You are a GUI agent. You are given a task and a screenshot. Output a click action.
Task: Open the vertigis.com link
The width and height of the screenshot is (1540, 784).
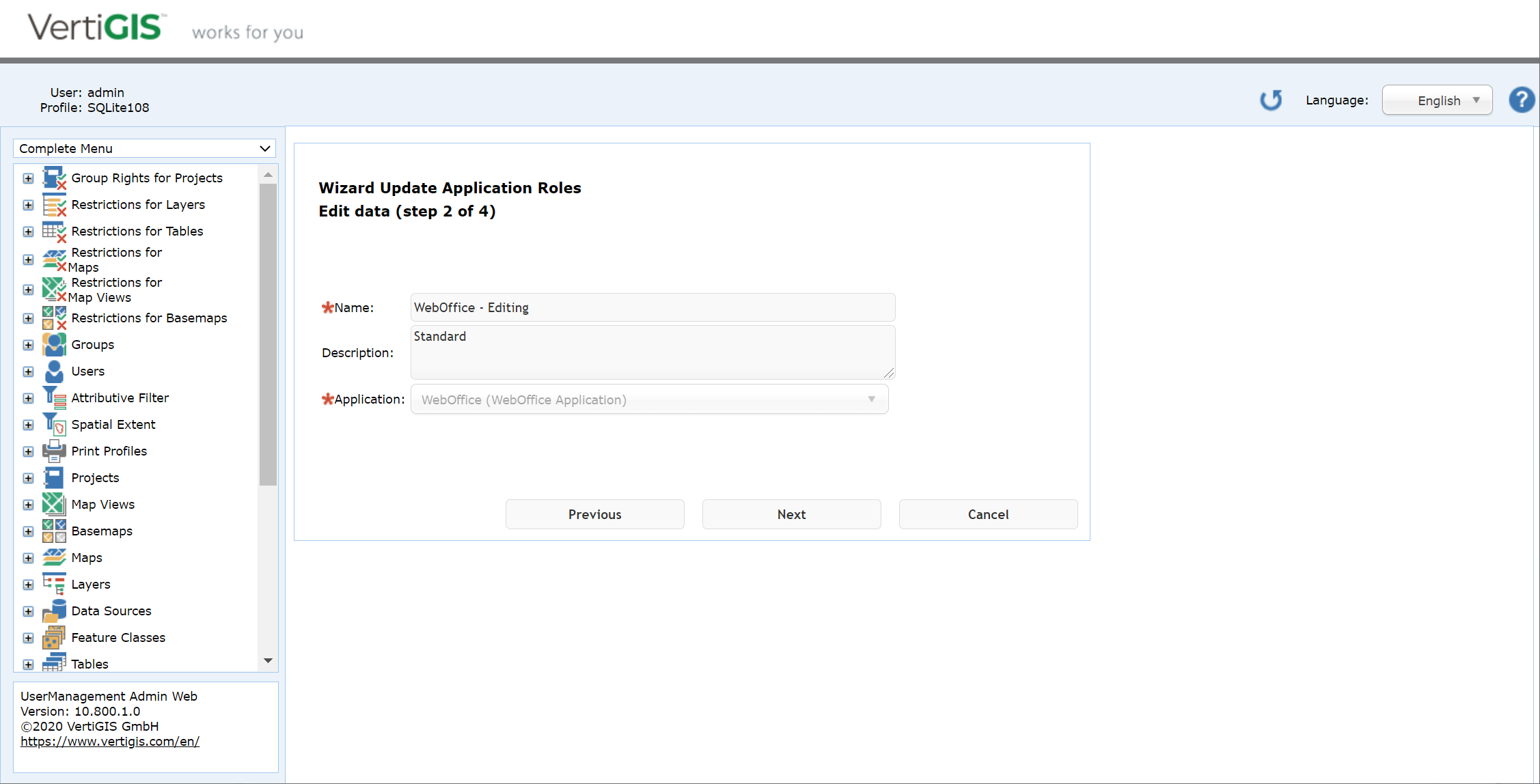pos(110,741)
